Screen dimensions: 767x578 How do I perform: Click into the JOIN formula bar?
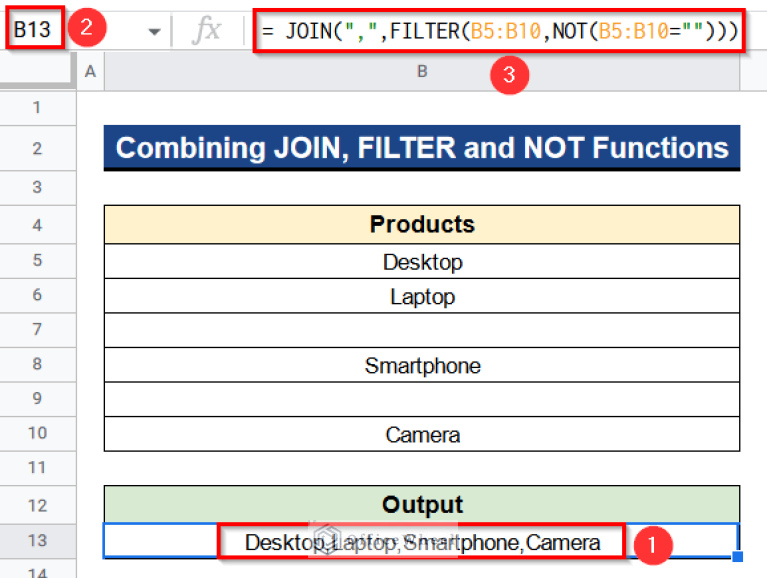coord(500,31)
